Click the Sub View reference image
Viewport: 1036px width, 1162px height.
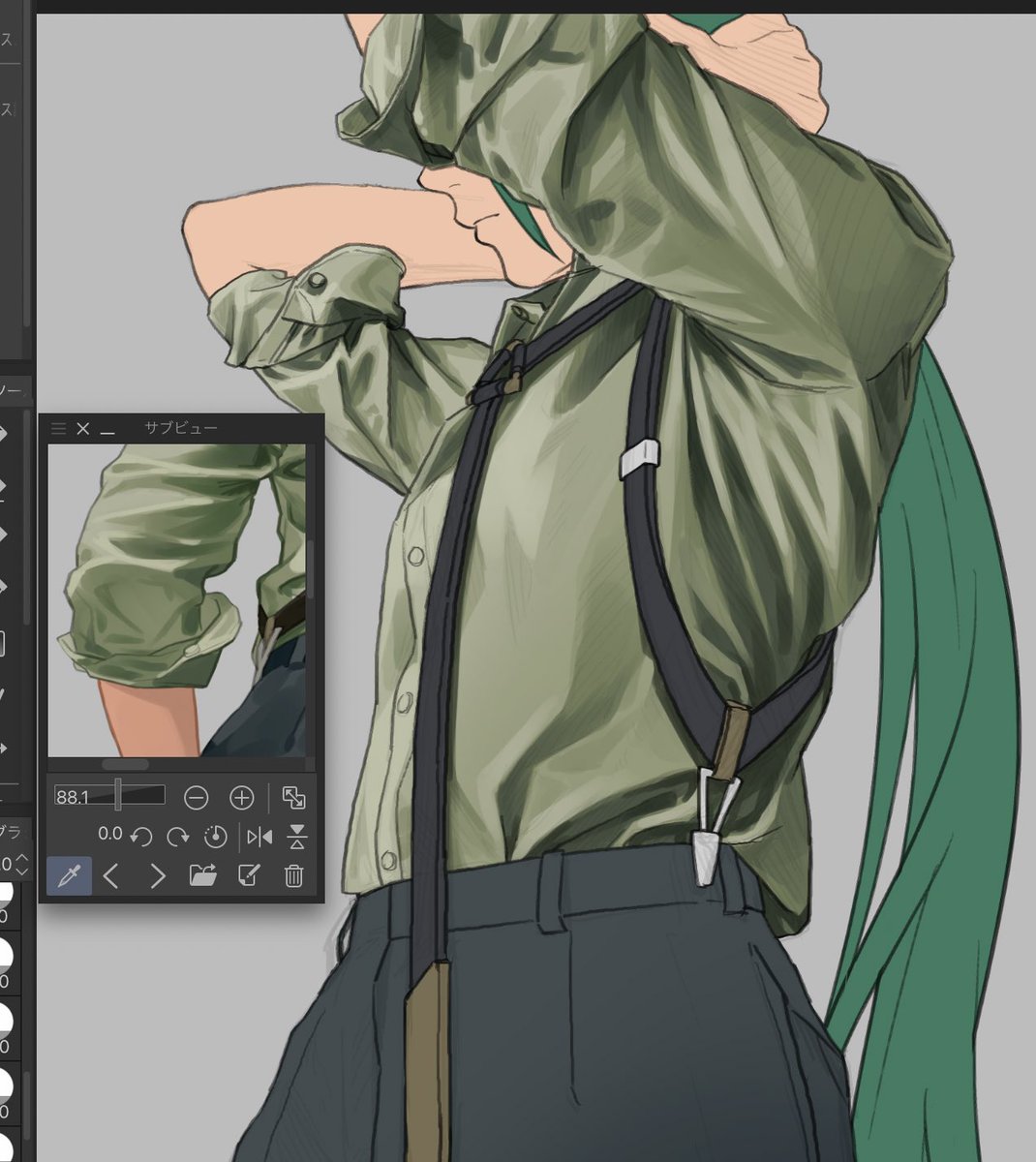pos(176,600)
